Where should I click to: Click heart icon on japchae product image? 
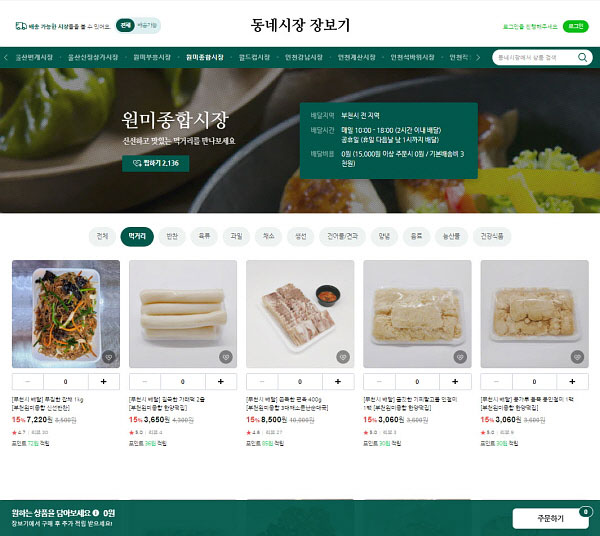pyautogui.click(x=109, y=357)
